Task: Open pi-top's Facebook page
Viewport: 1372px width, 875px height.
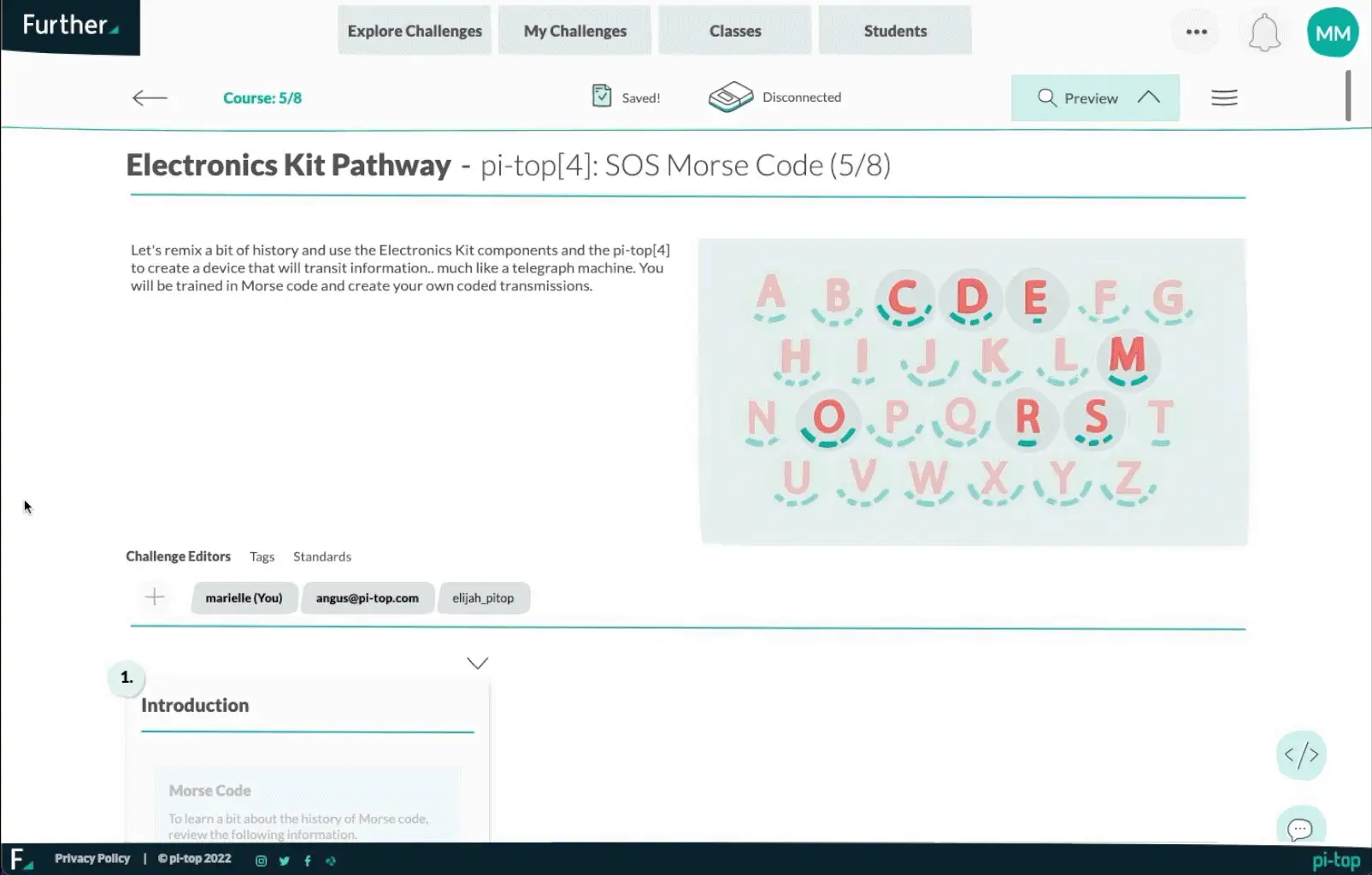Action: (307, 860)
